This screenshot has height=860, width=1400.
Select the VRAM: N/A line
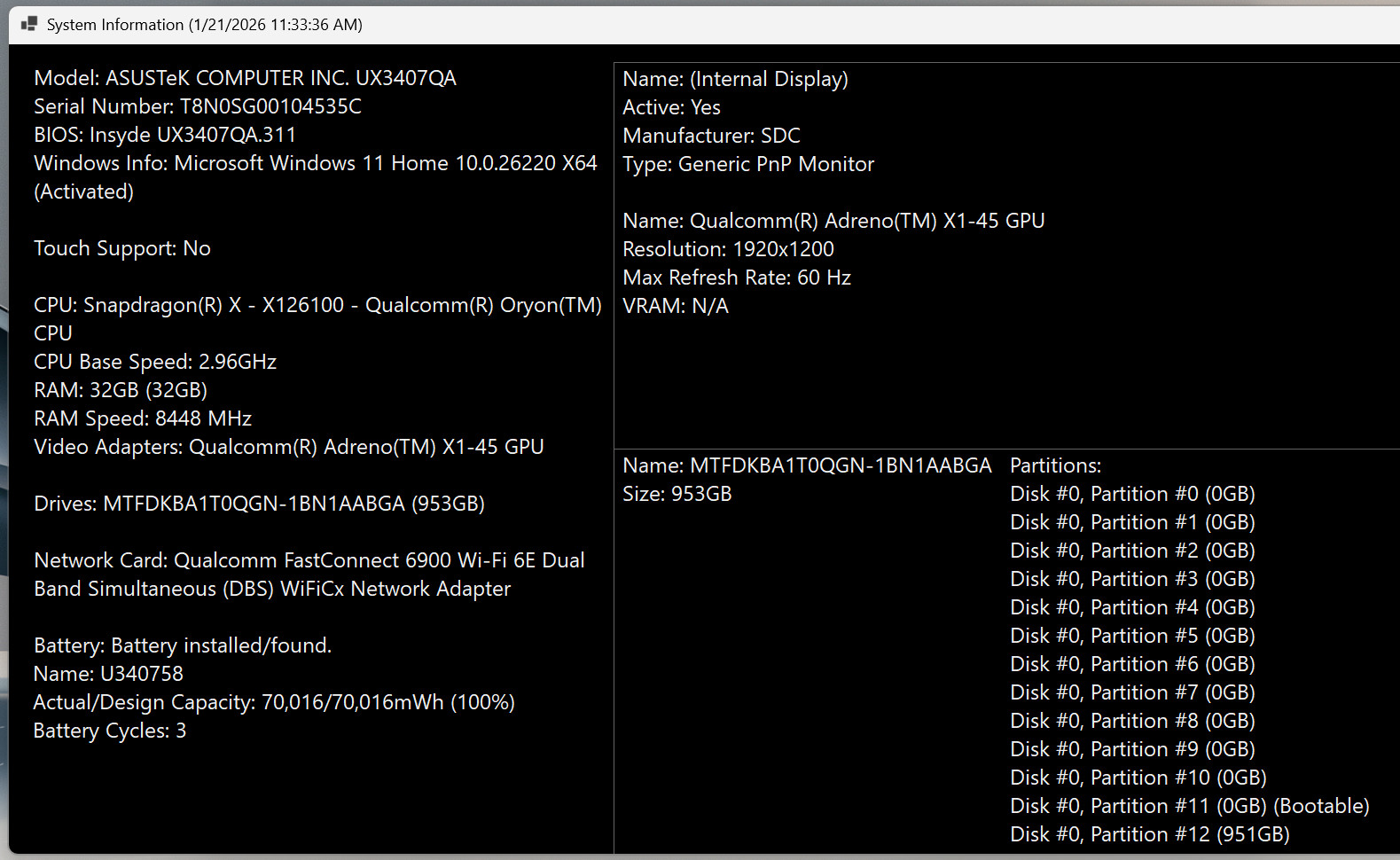click(x=676, y=306)
